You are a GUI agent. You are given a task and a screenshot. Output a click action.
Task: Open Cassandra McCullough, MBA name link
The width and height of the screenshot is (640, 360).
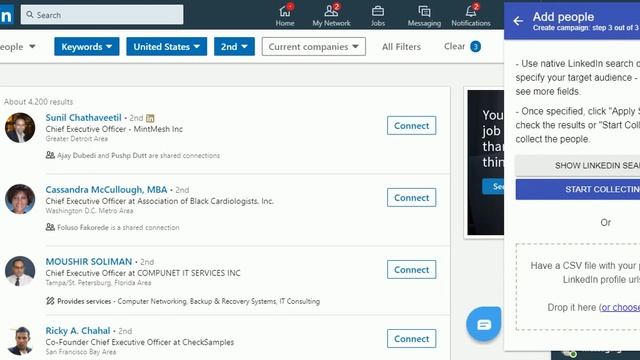point(106,189)
